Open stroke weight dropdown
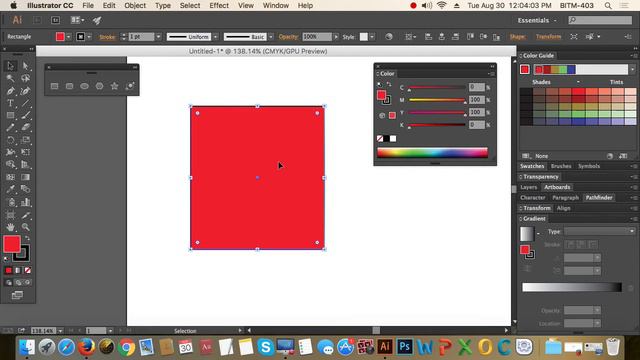 [158, 37]
